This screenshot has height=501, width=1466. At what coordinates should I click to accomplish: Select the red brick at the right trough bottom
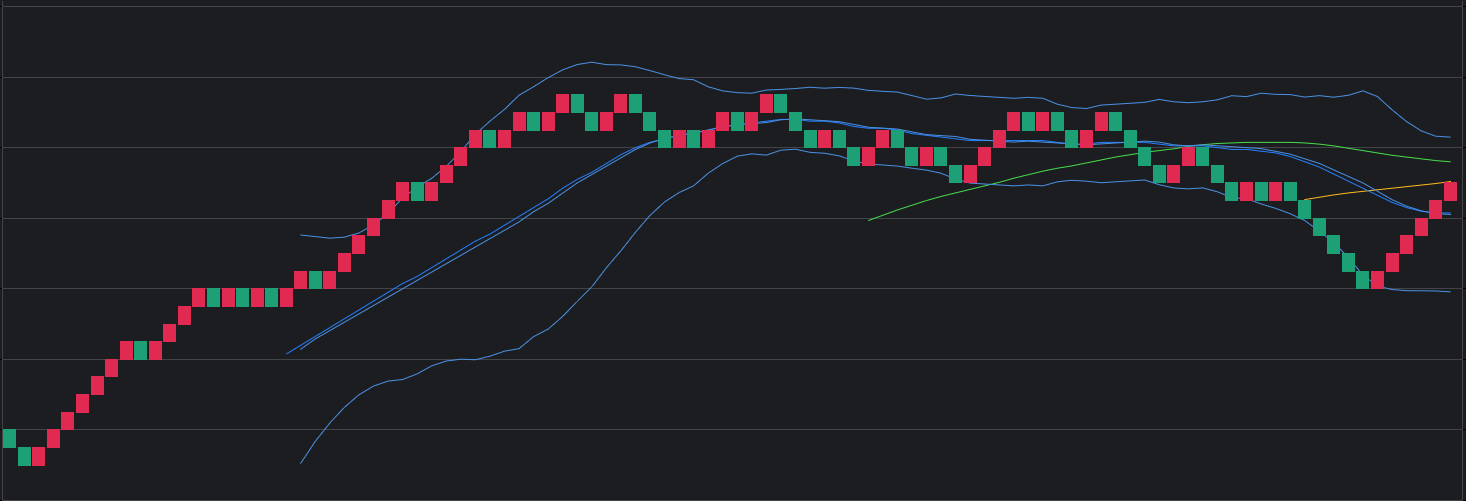[1377, 280]
